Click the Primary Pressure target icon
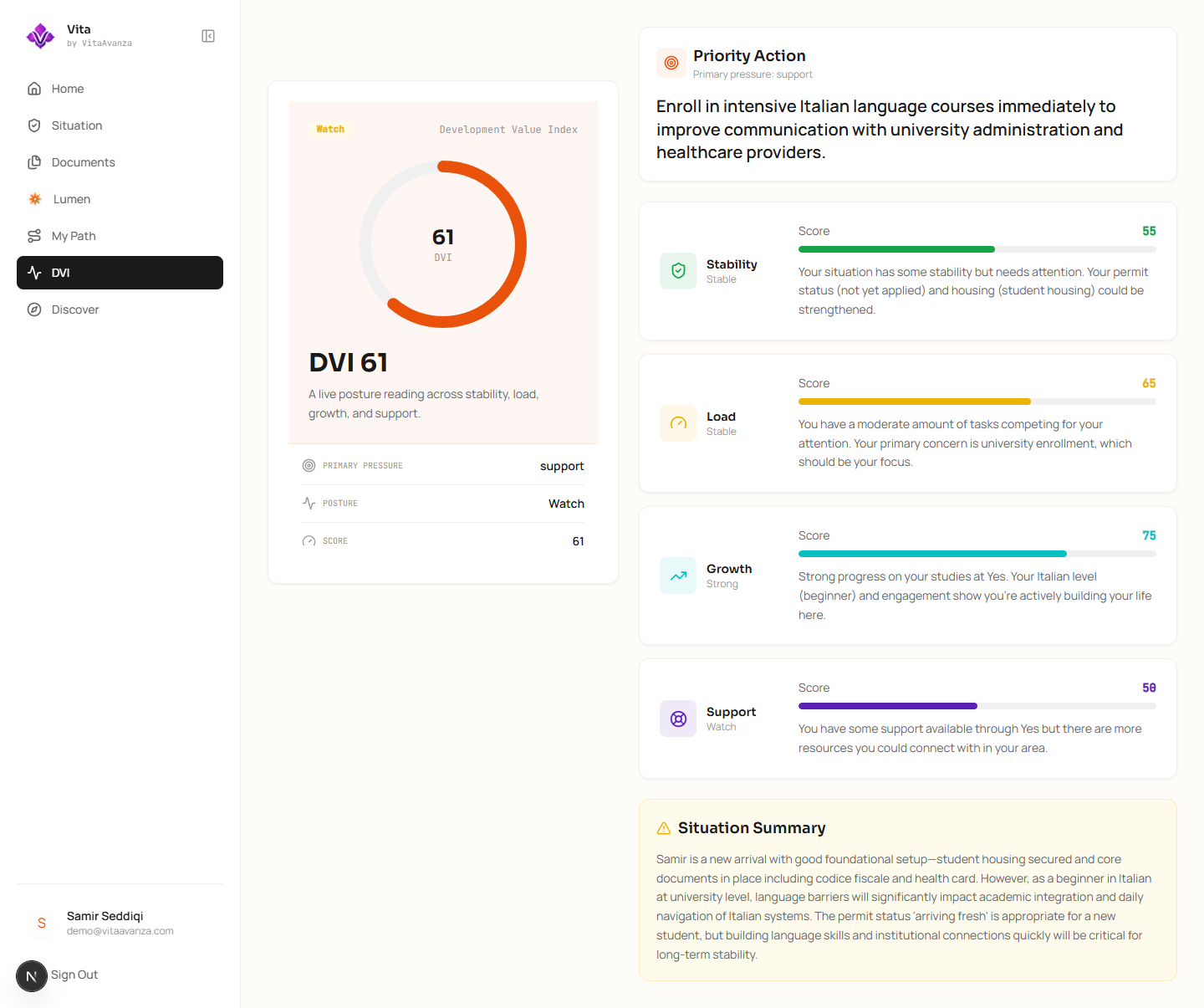This screenshot has height=1008, width=1204. (x=309, y=465)
